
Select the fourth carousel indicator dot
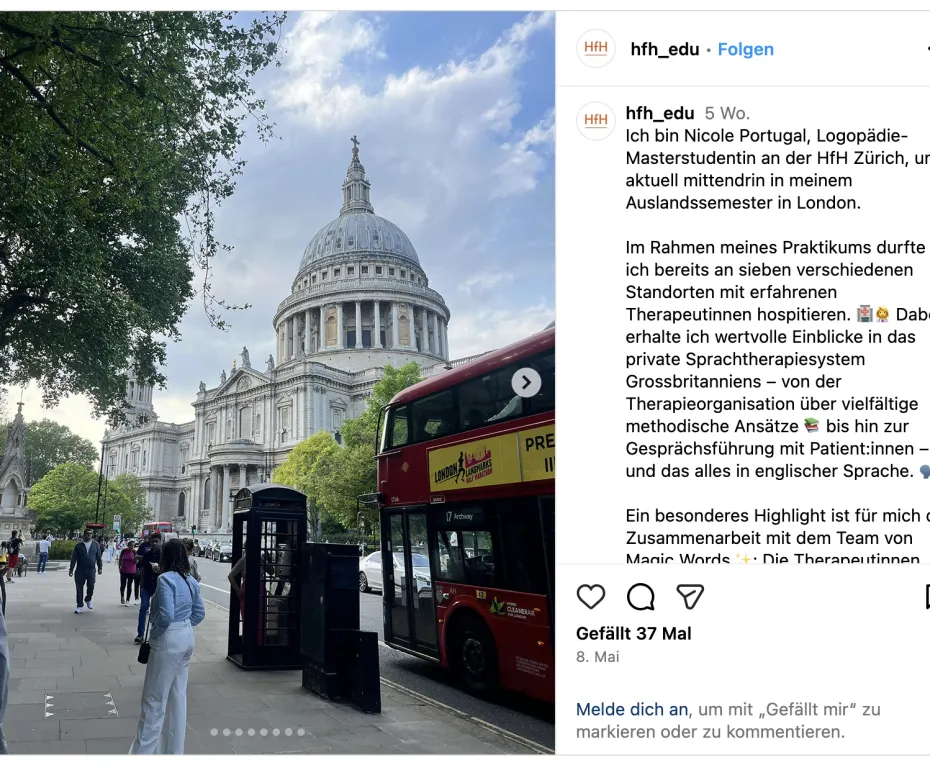pos(251,732)
